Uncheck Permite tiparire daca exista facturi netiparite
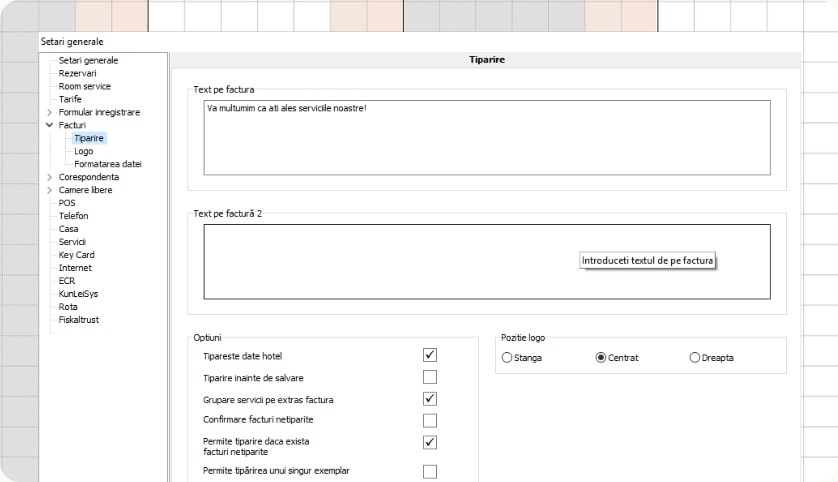This screenshot has height=482, width=838. pyautogui.click(x=430, y=442)
